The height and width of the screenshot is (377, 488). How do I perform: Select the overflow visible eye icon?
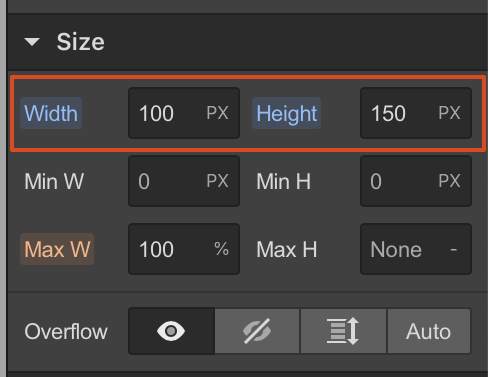[171, 331]
